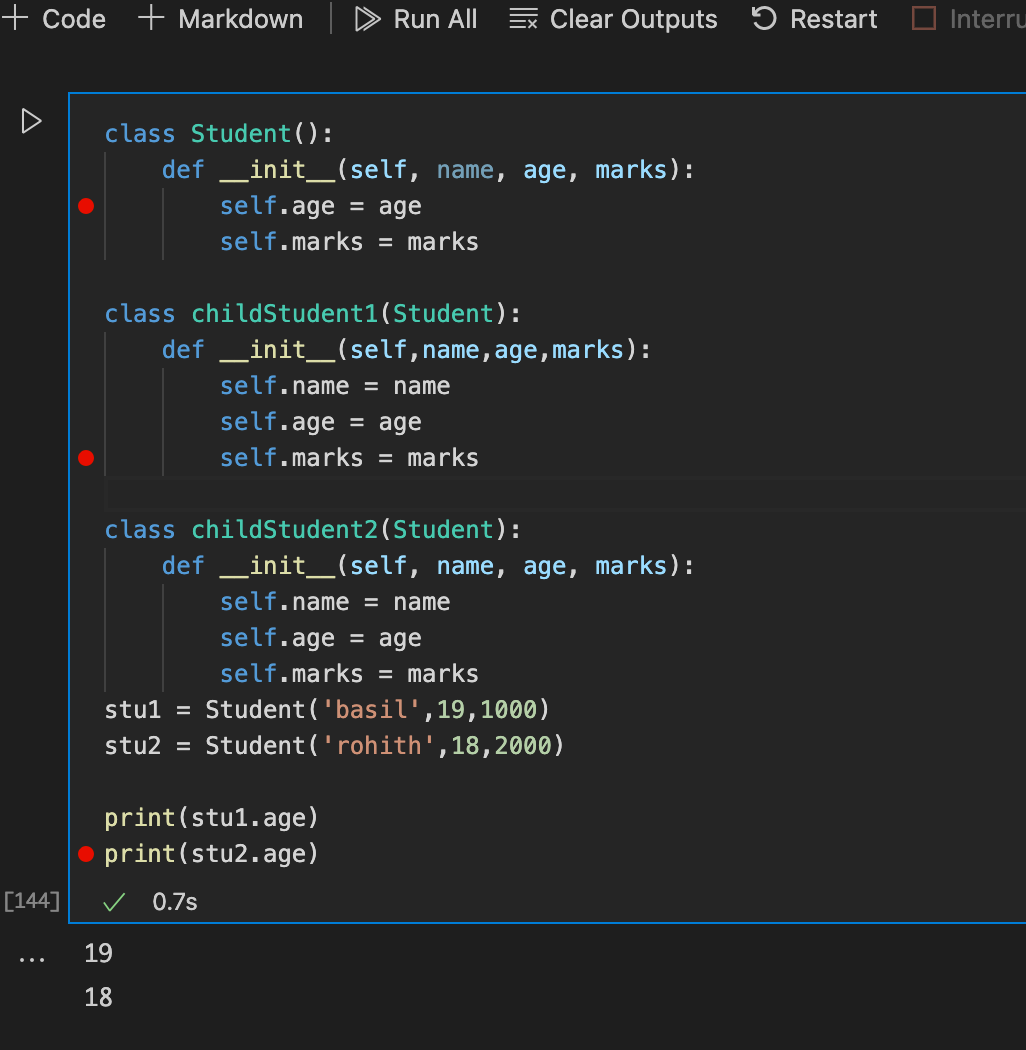The image size is (1026, 1050).
Task: Click the Interrupt square icon
Action: [x=922, y=18]
